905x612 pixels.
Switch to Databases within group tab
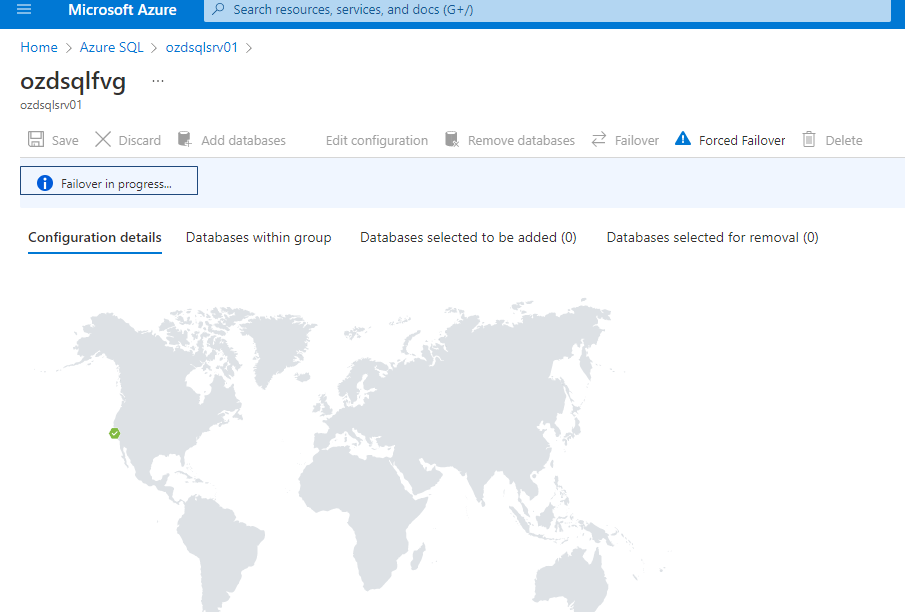(259, 237)
